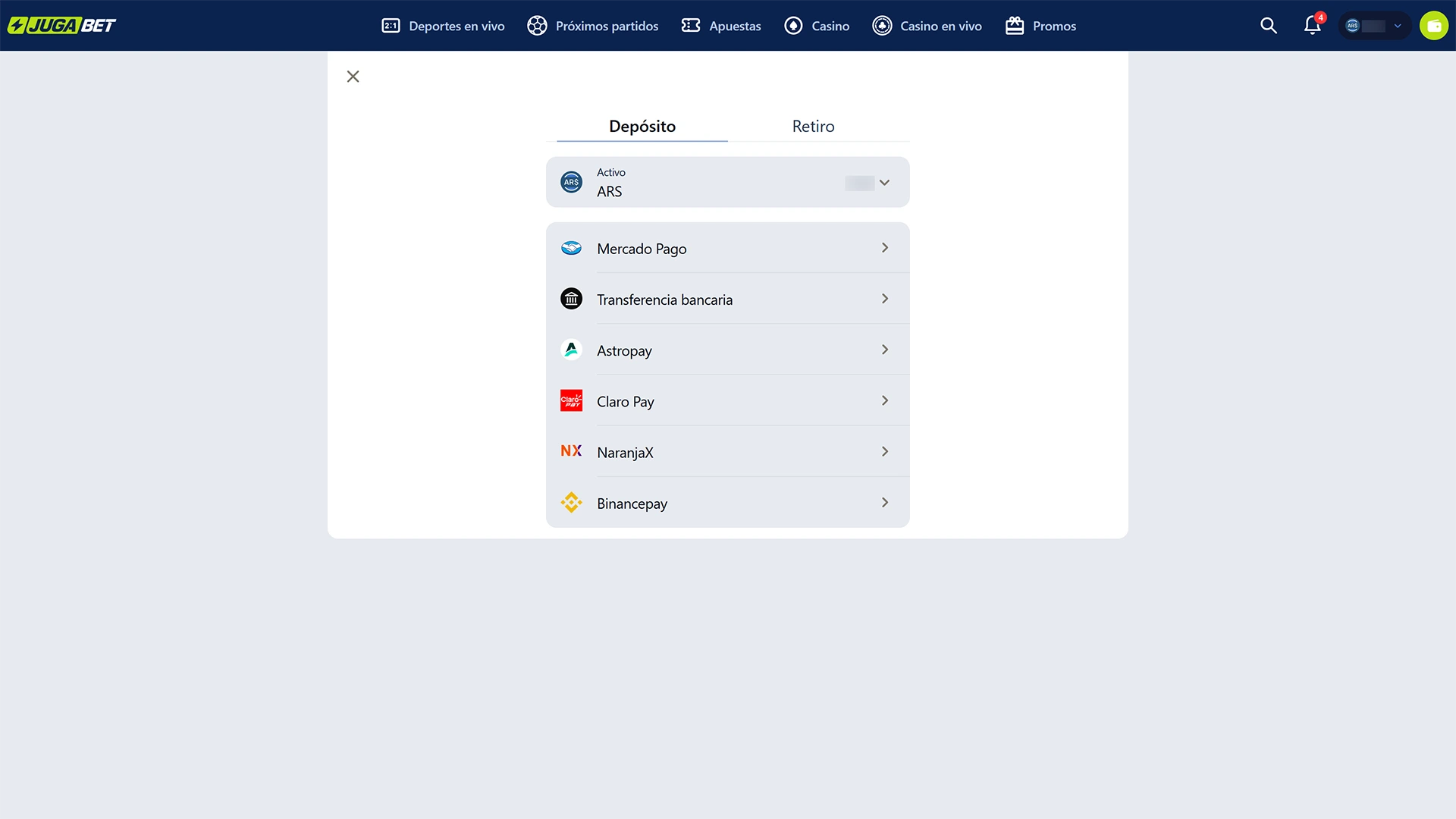Viewport: 1456px width, 819px height.
Task: Open Astropay chevron arrow
Action: [x=885, y=350]
